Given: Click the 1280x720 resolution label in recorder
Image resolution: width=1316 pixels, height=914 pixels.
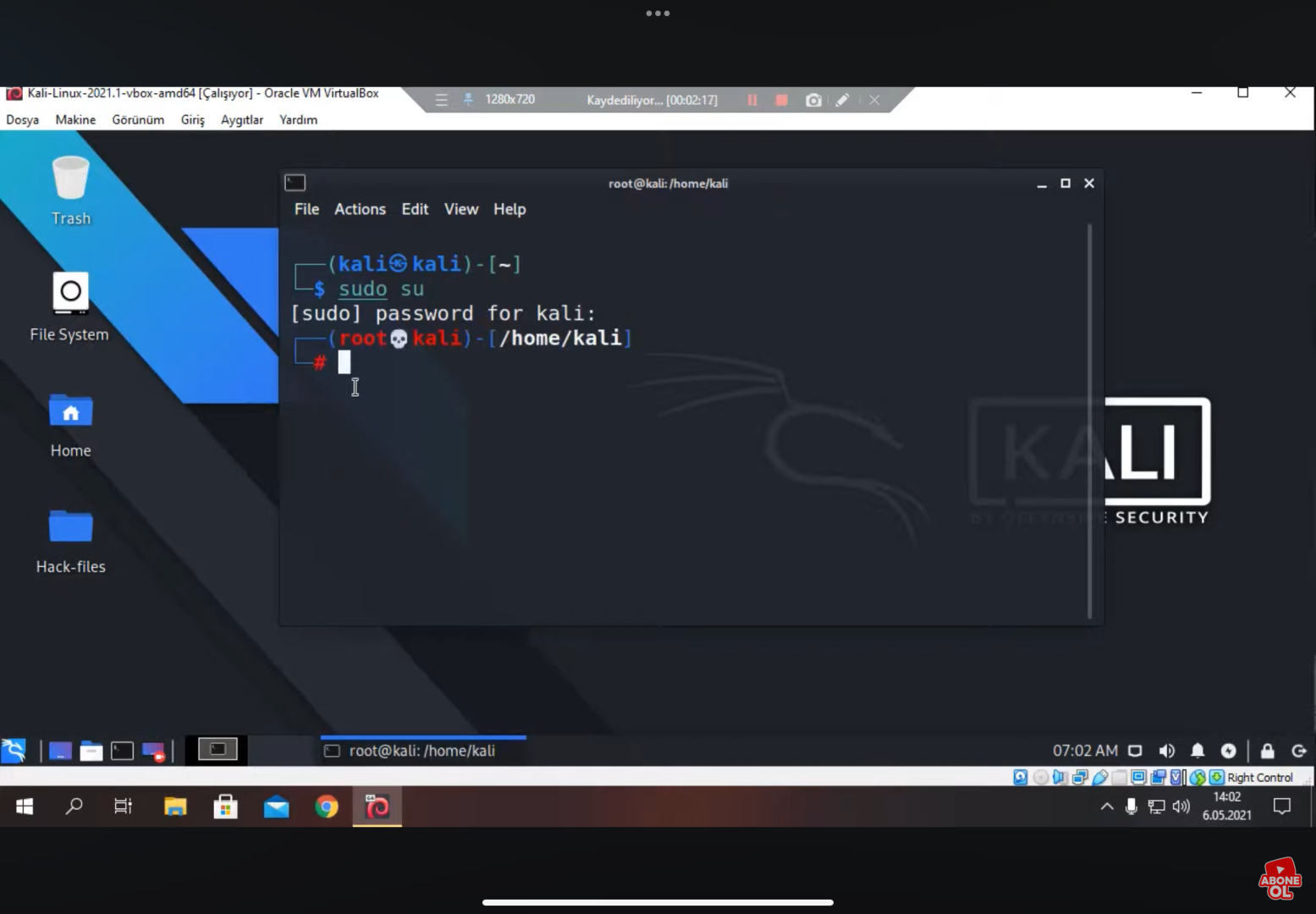Looking at the screenshot, I should [509, 100].
